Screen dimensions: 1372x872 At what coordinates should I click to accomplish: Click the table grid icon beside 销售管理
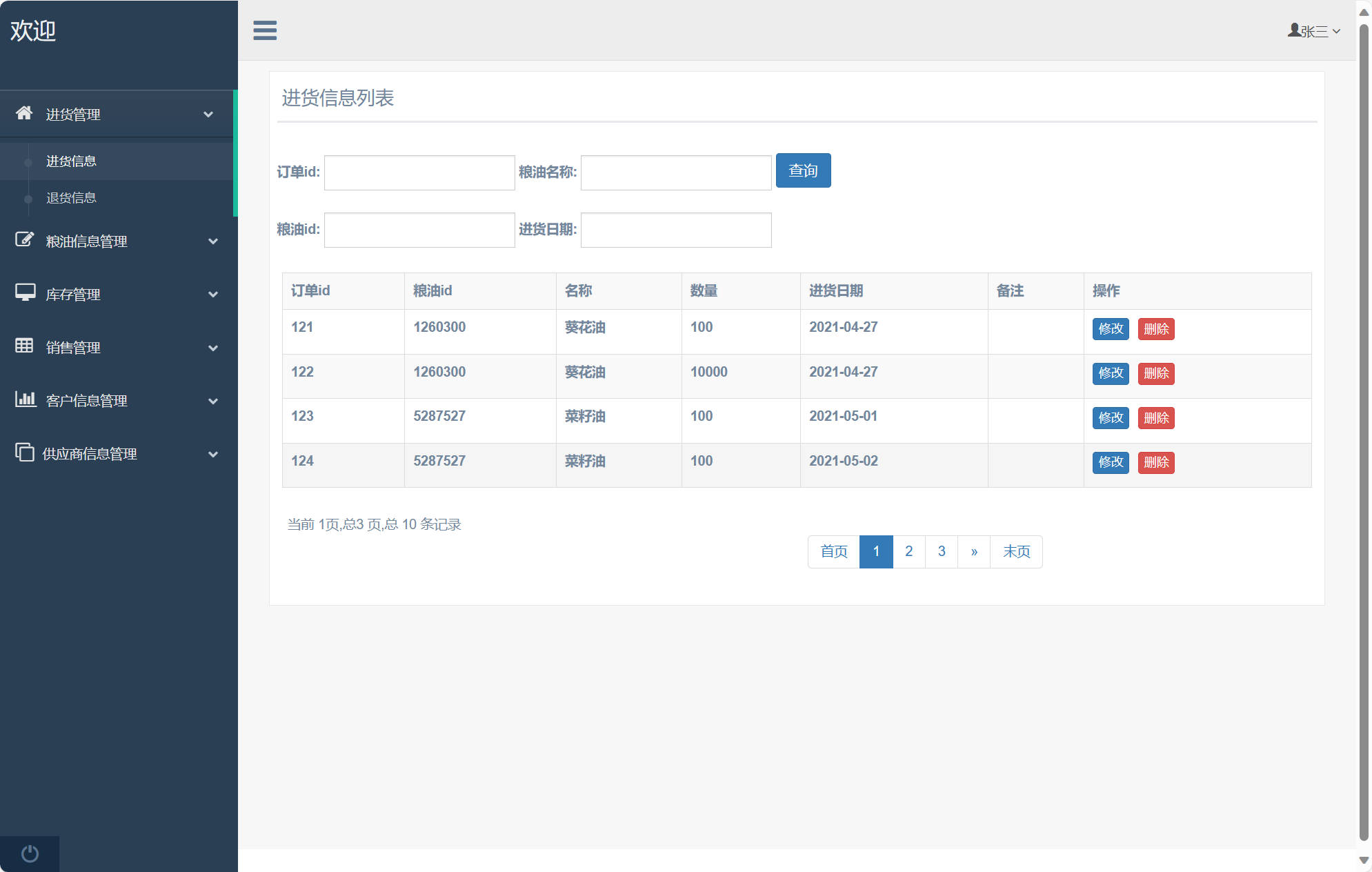[x=24, y=346]
